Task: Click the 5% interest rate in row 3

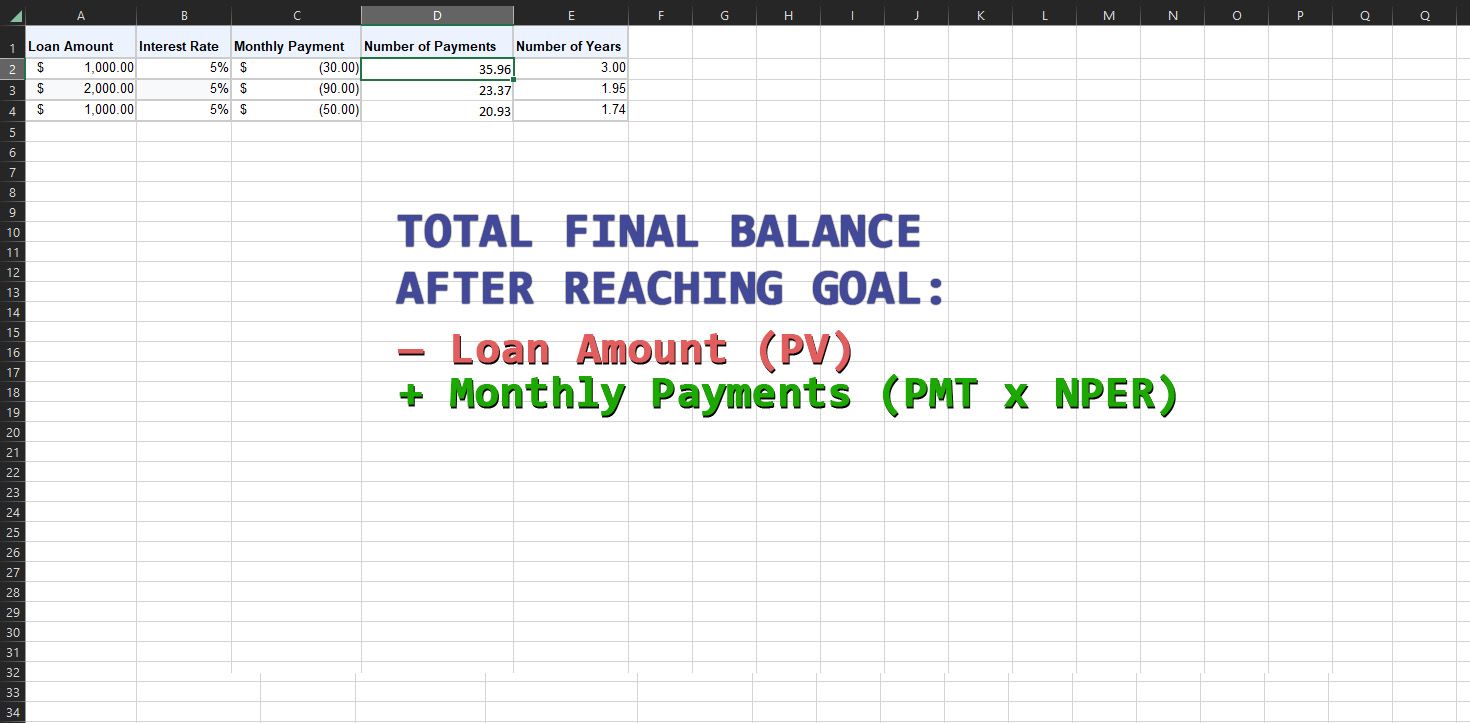Action: click(x=184, y=89)
